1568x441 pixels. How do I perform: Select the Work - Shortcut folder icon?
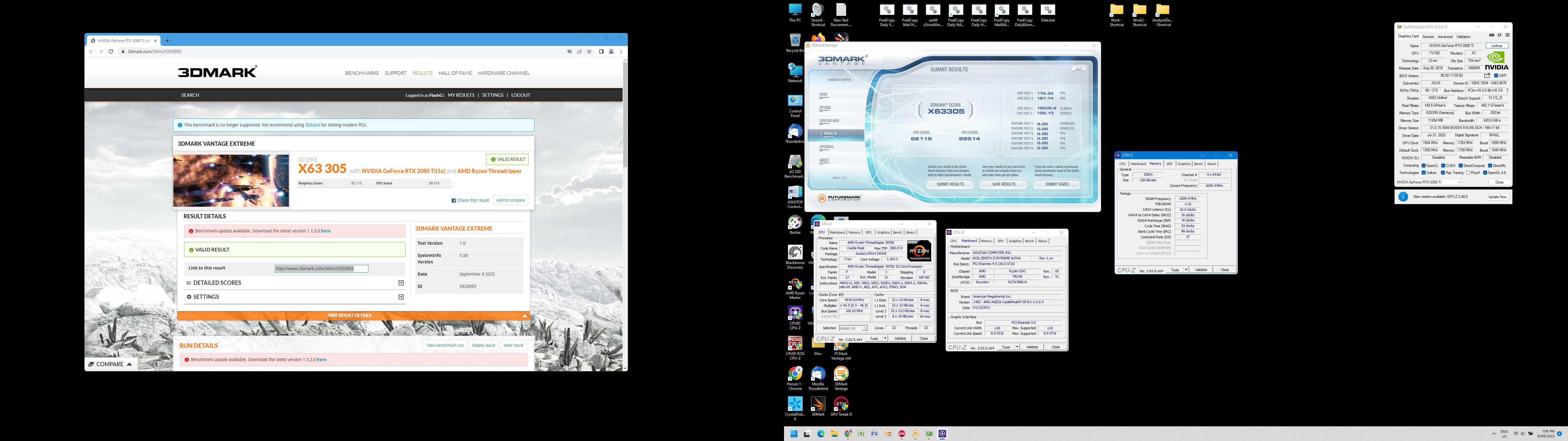pyautogui.click(x=1116, y=15)
